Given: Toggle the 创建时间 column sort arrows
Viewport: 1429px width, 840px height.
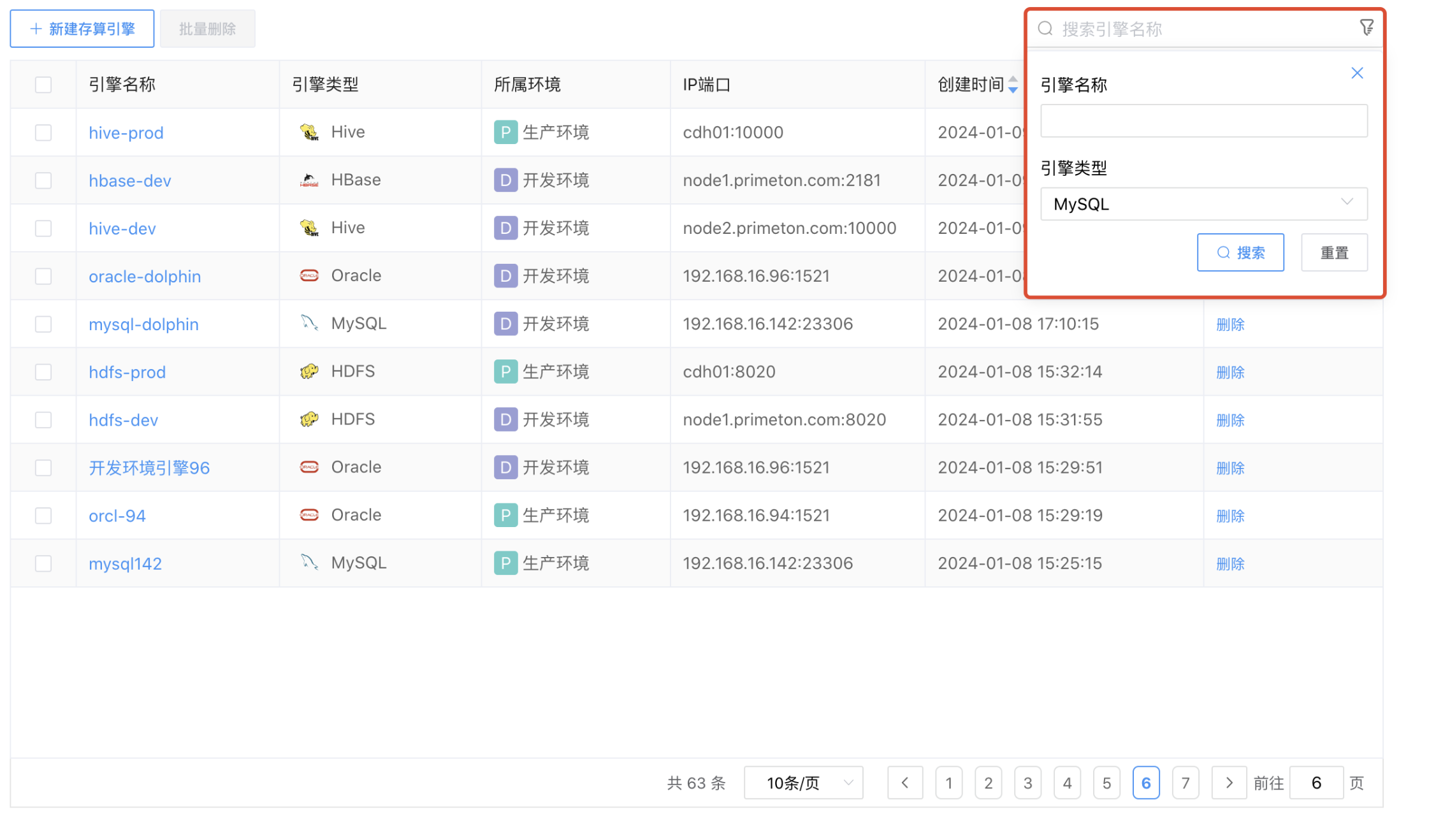Looking at the screenshot, I should pos(1013,83).
